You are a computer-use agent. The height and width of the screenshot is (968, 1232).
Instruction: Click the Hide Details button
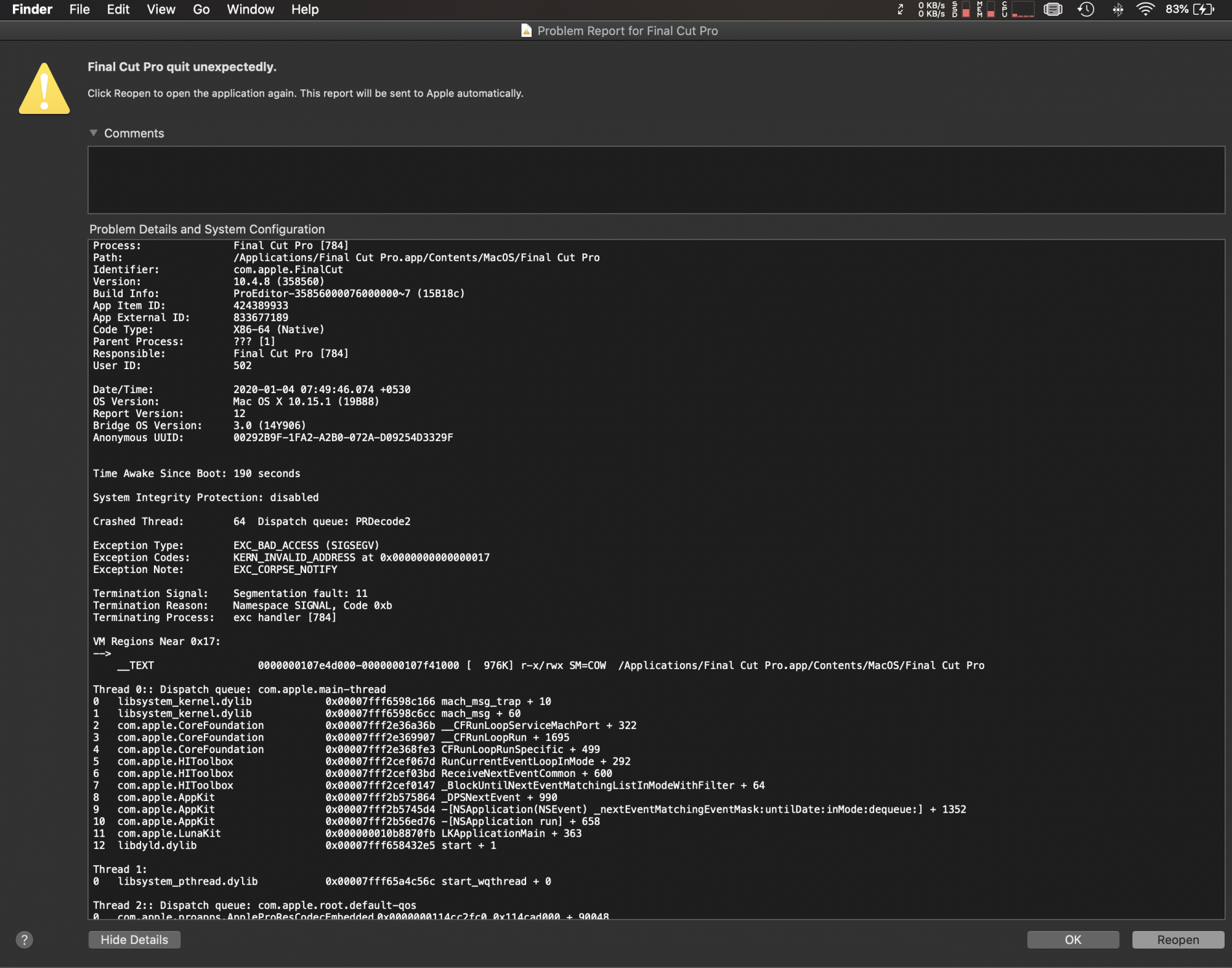[x=134, y=940]
